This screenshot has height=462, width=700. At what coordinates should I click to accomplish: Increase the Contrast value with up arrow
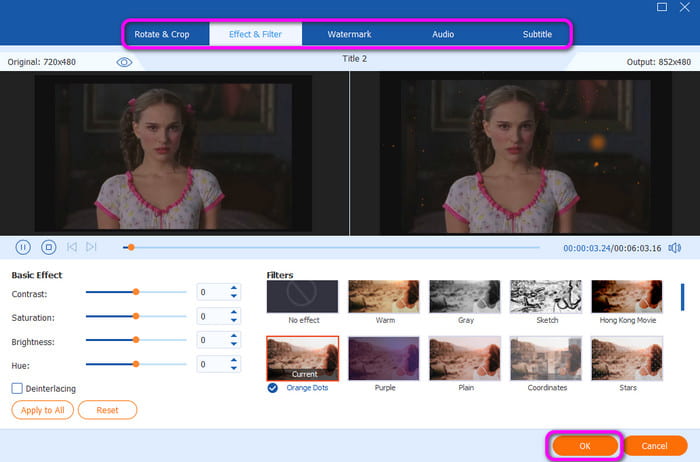point(233,288)
